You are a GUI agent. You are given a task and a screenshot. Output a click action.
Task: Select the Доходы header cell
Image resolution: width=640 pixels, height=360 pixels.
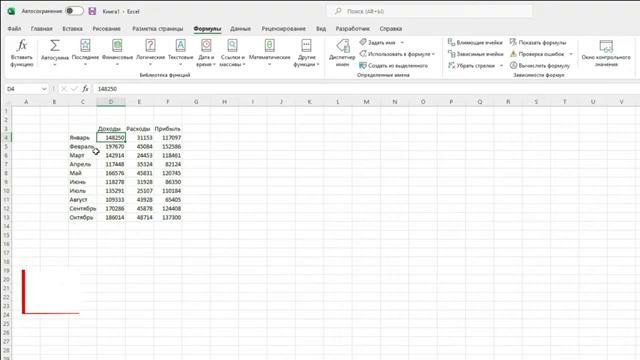[111, 129]
